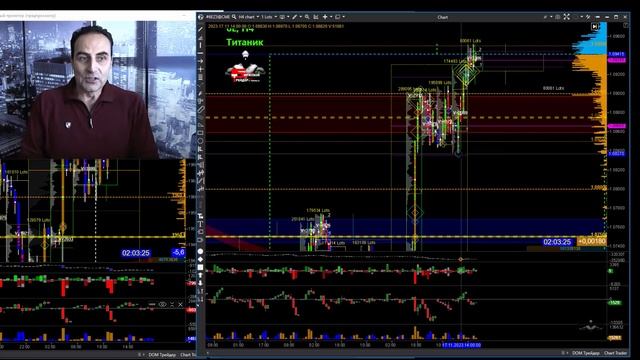This screenshot has width=640, height=360.
Task: Open DOM Трейдер tab in left chart window
Action: click(162, 355)
